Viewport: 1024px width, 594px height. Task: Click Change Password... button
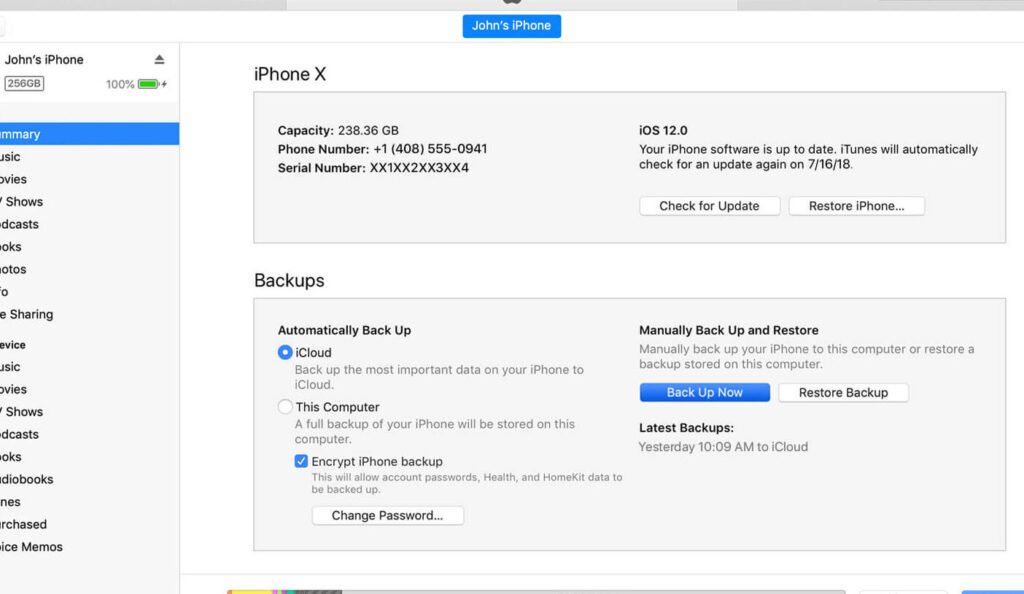pyautogui.click(x=387, y=515)
